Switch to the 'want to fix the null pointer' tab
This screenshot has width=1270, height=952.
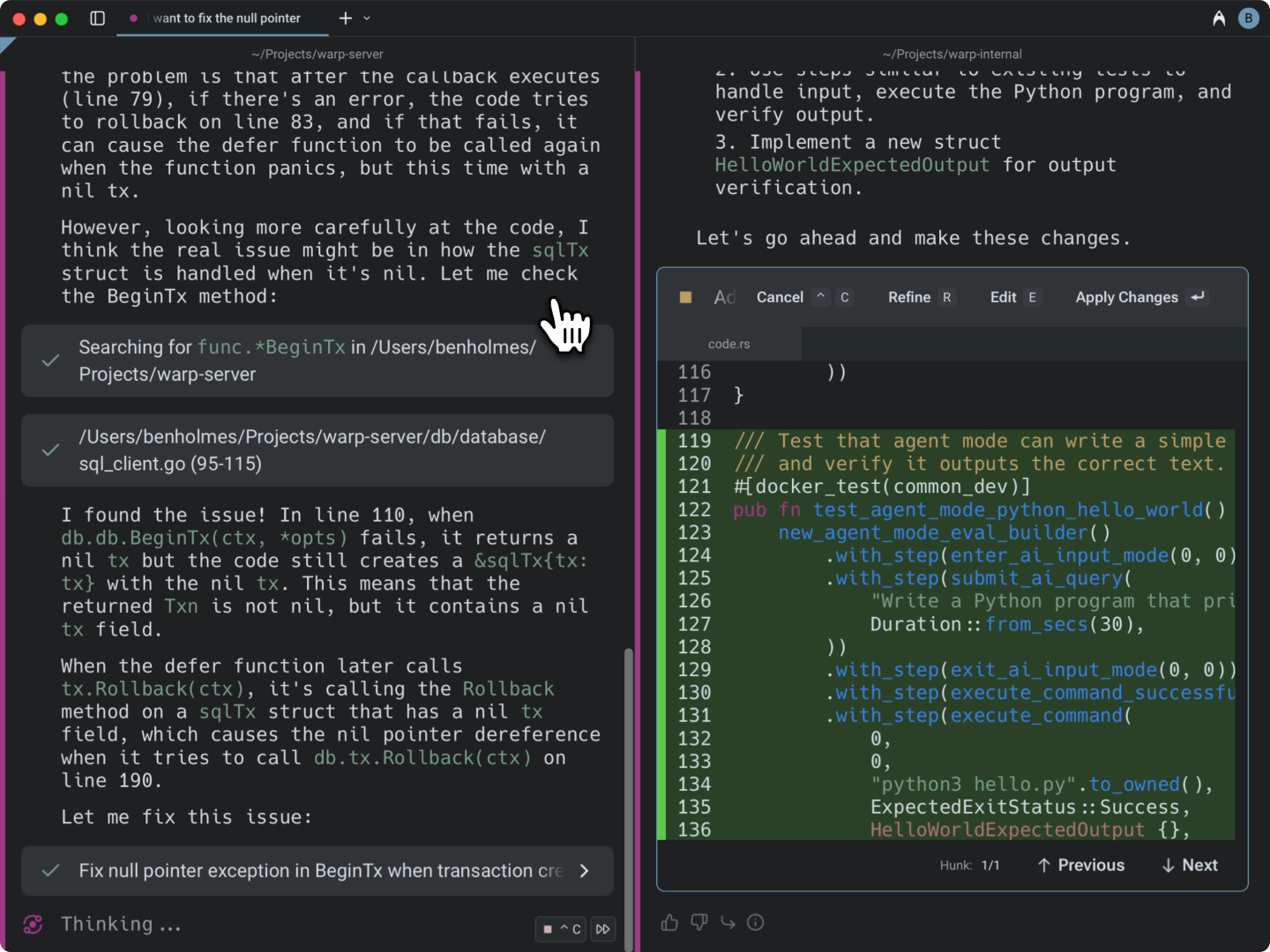click(222, 18)
